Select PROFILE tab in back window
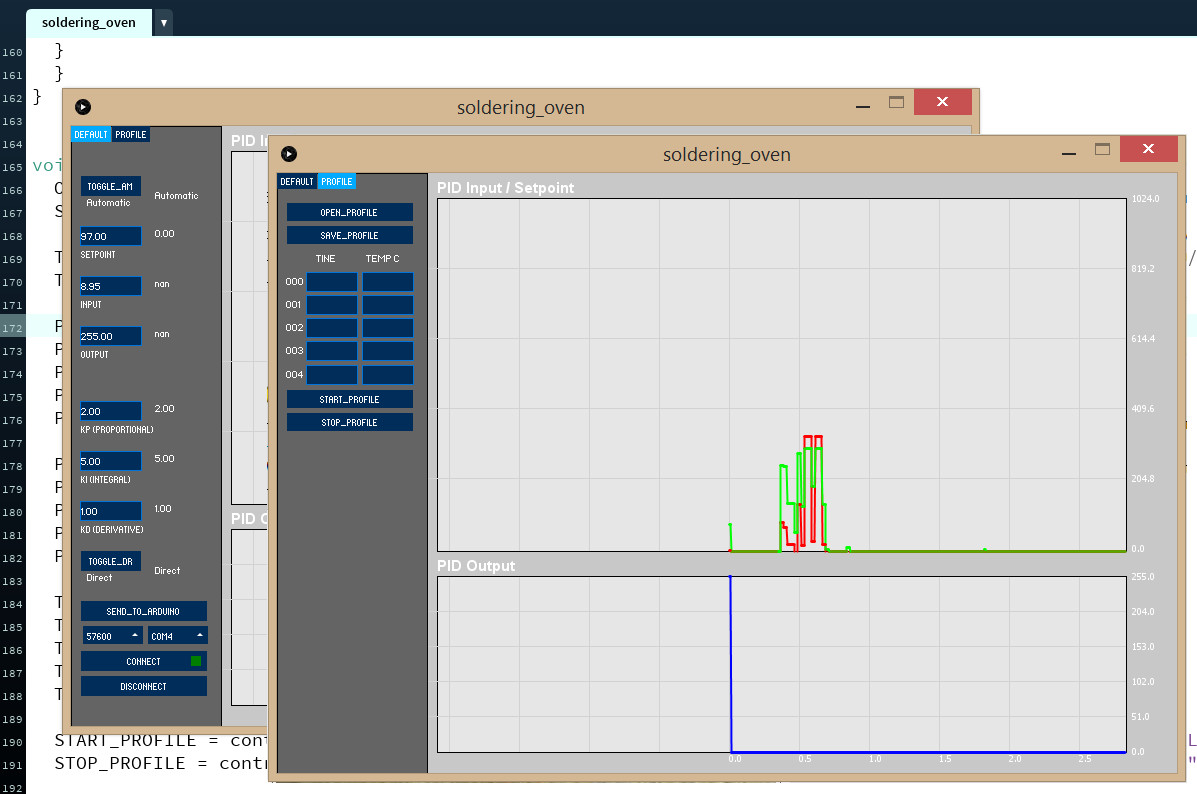This screenshot has height=794, width=1197. (131, 135)
